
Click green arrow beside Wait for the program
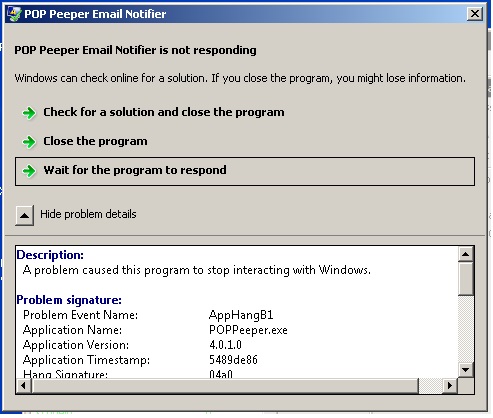tap(29, 171)
